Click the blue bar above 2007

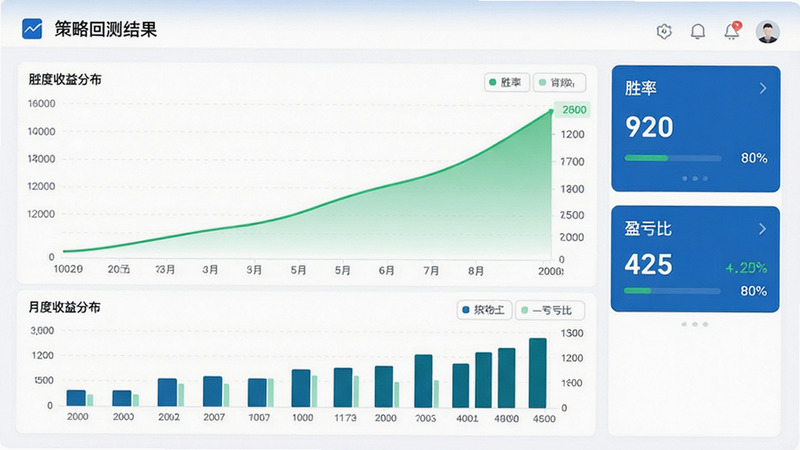coord(213,391)
